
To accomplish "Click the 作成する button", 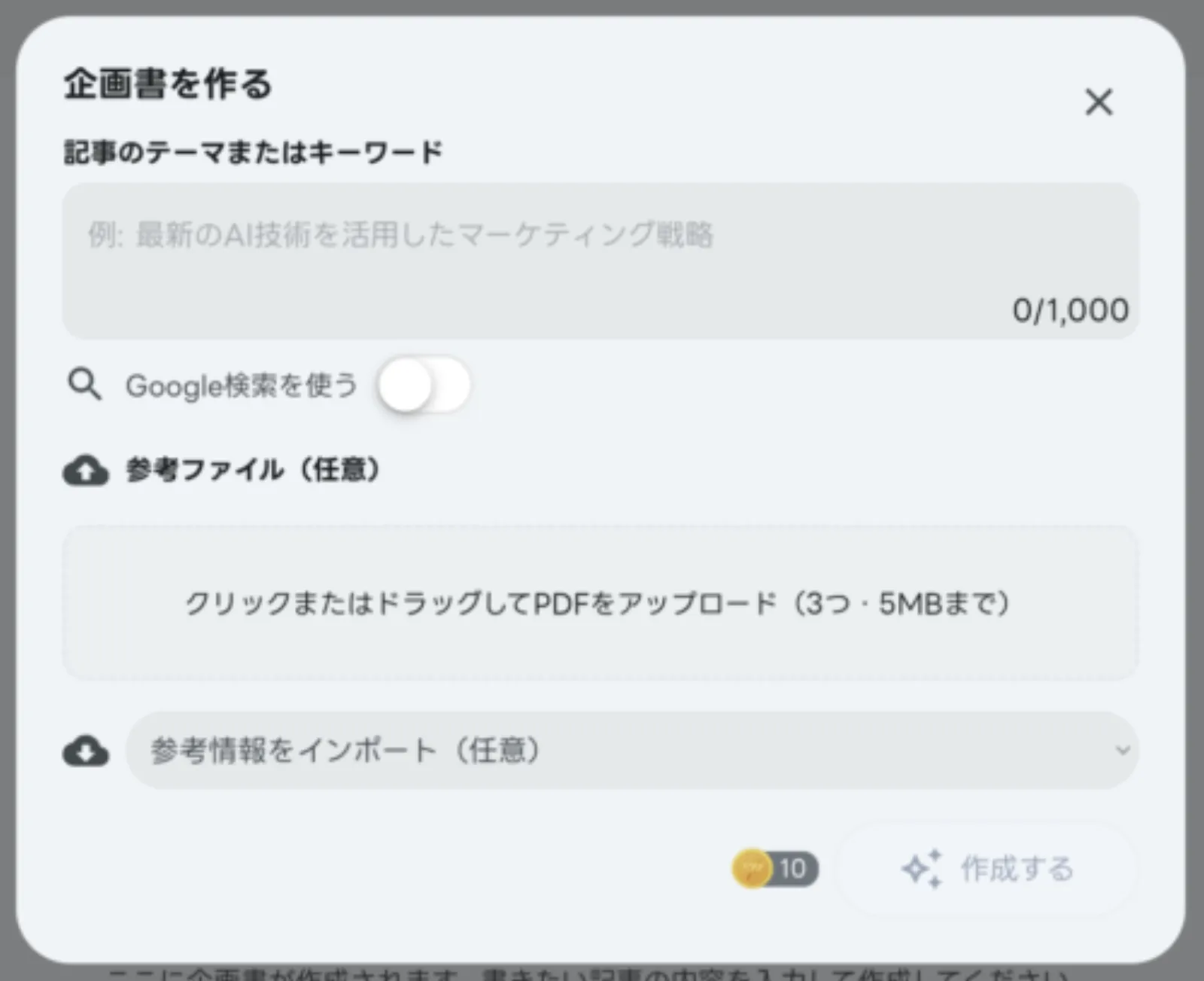I will (987, 869).
